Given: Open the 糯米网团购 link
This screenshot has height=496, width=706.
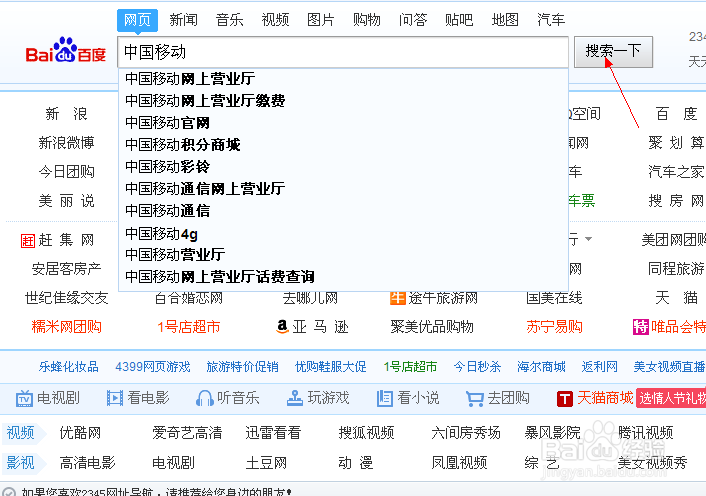Looking at the screenshot, I should (x=66, y=326).
